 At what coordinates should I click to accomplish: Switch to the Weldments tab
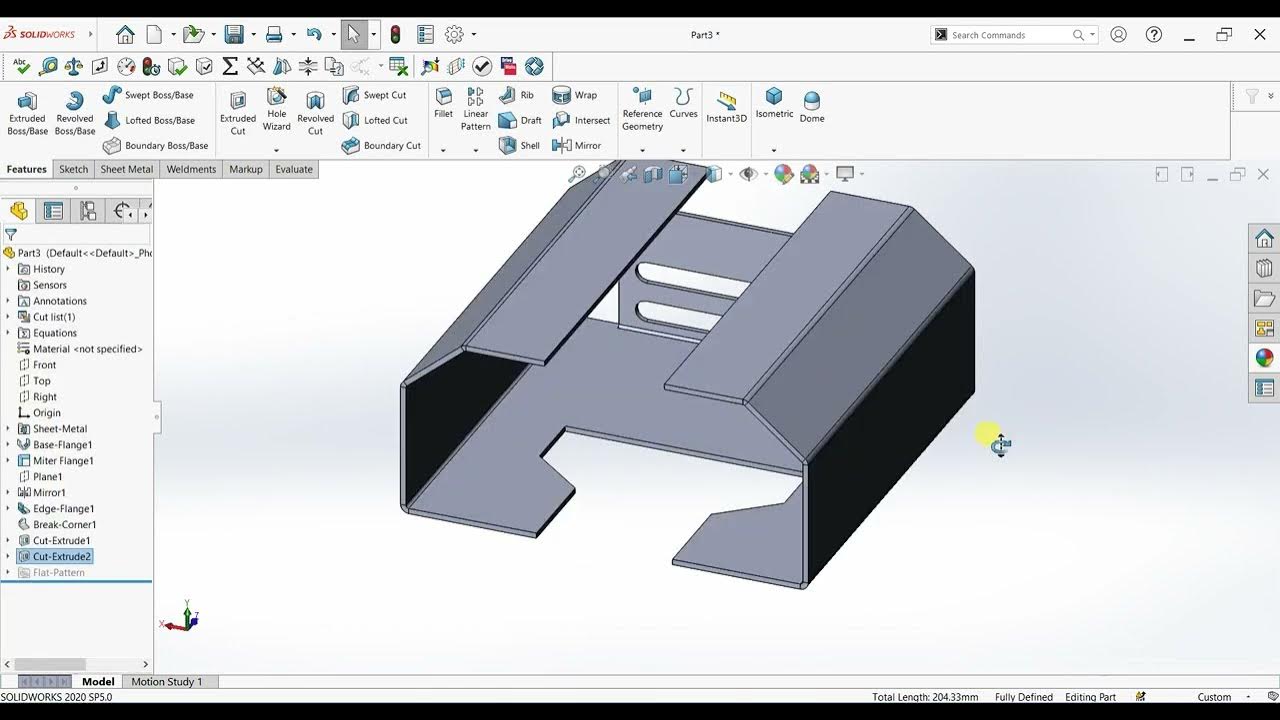click(191, 169)
